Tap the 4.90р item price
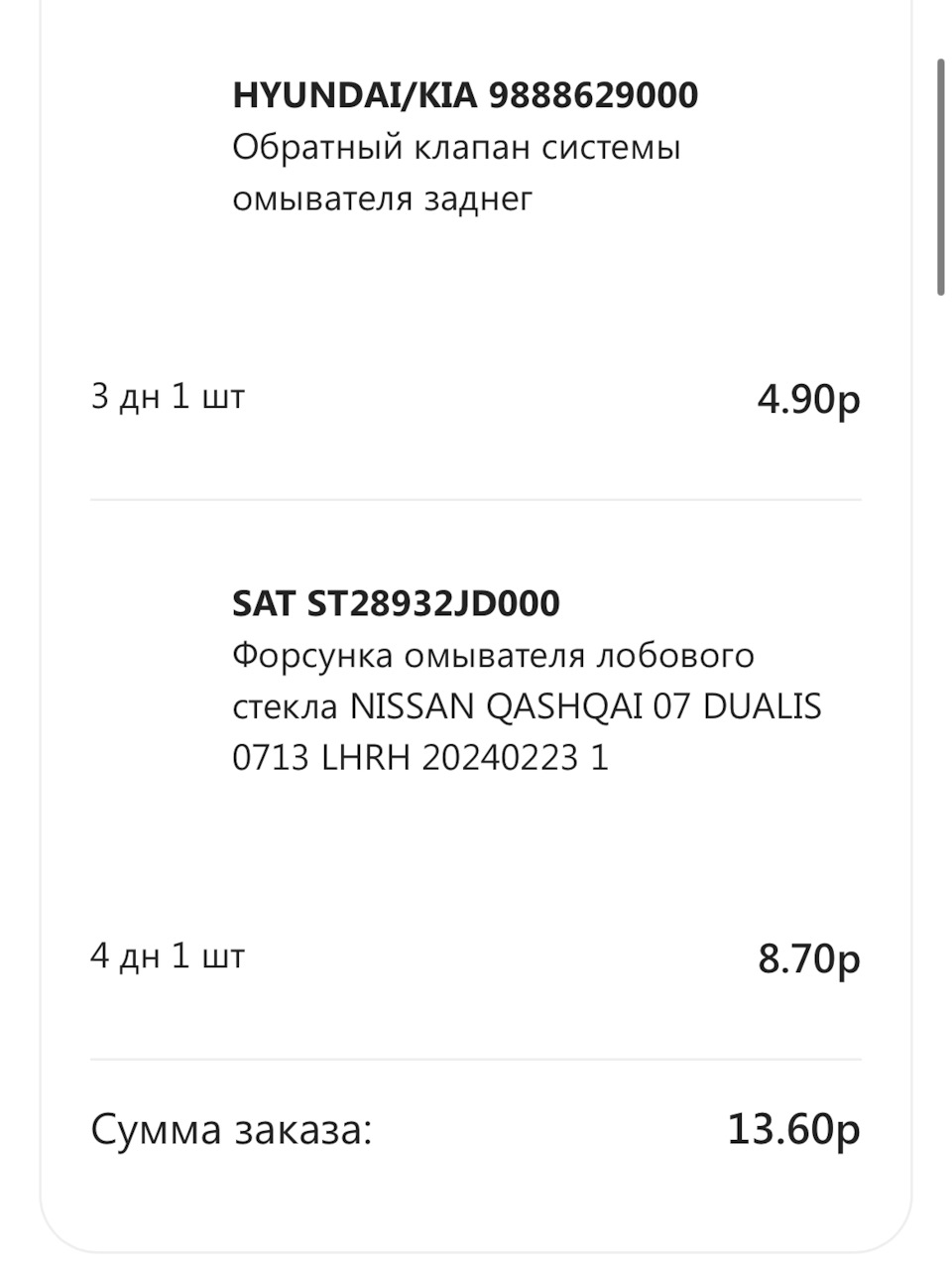The image size is (952, 1270). click(x=808, y=399)
